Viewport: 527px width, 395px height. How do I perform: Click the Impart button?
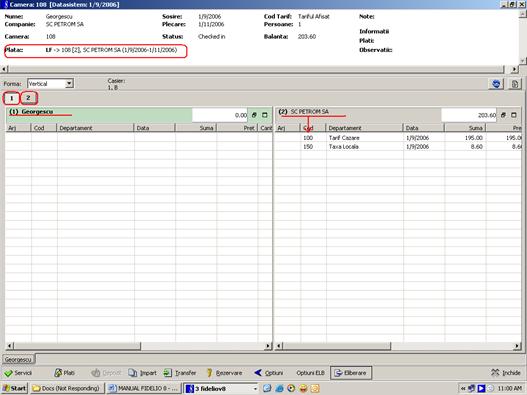pos(143,373)
